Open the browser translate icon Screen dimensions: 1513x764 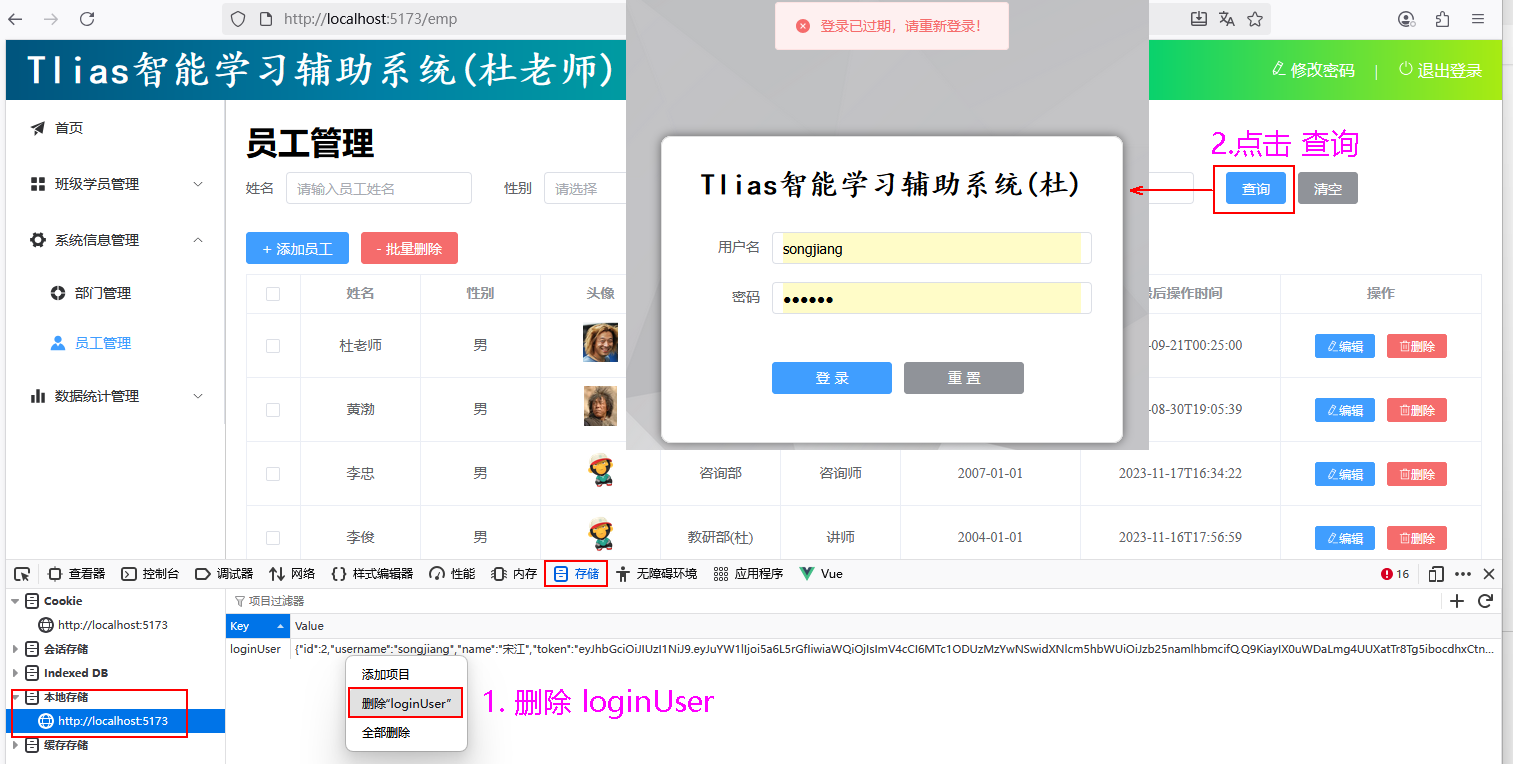(1227, 19)
